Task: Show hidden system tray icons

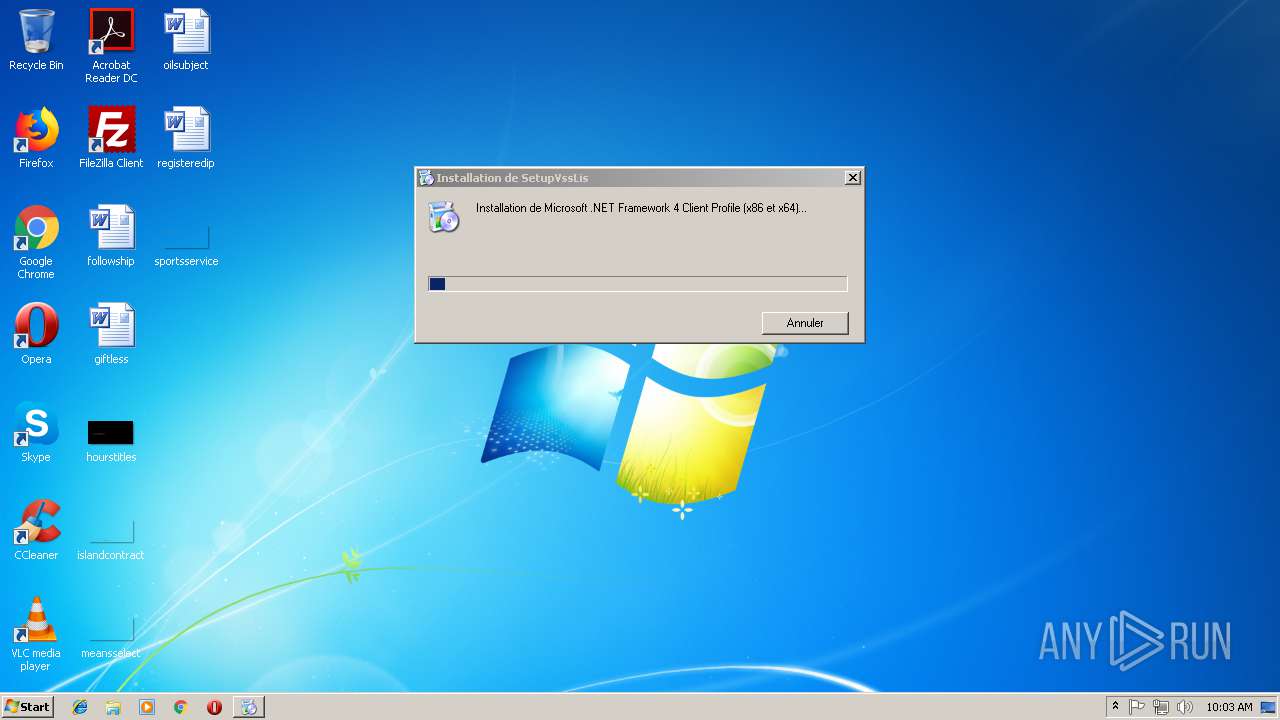Action: pos(1115,707)
